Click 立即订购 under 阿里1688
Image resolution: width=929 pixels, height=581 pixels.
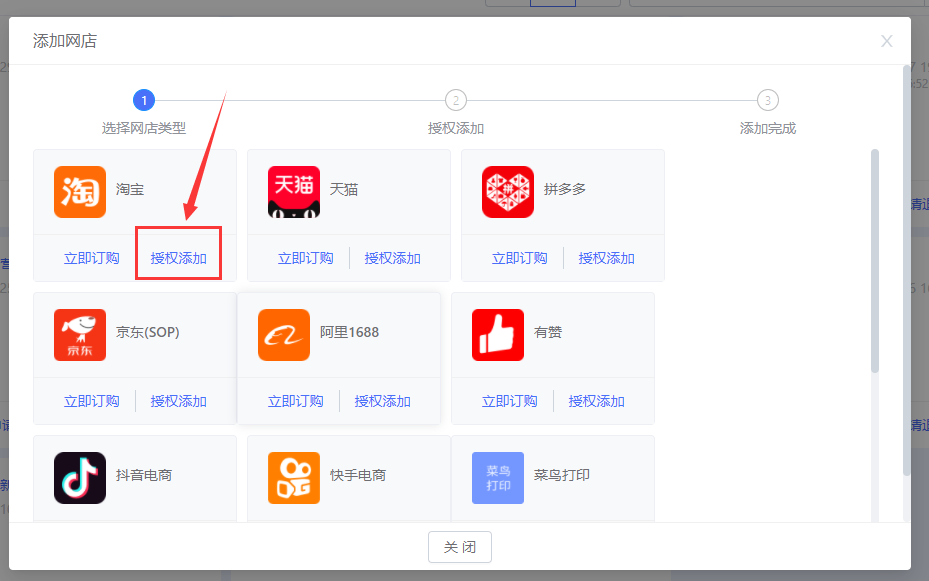[x=296, y=401]
